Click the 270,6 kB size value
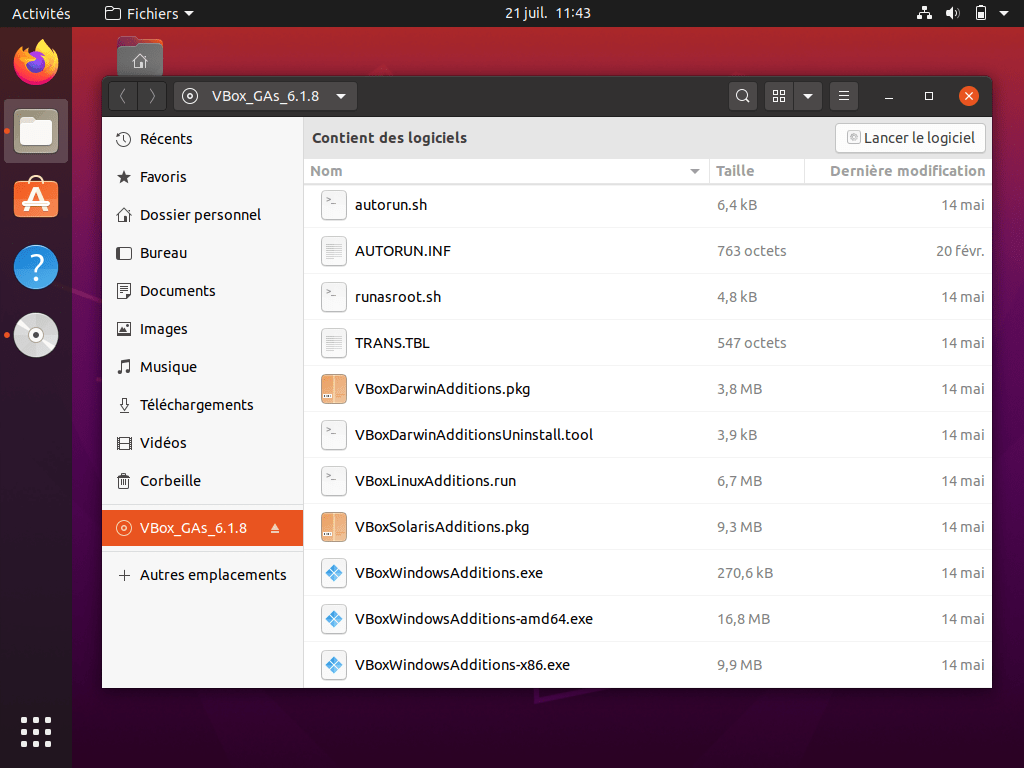 (x=745, y=573)
